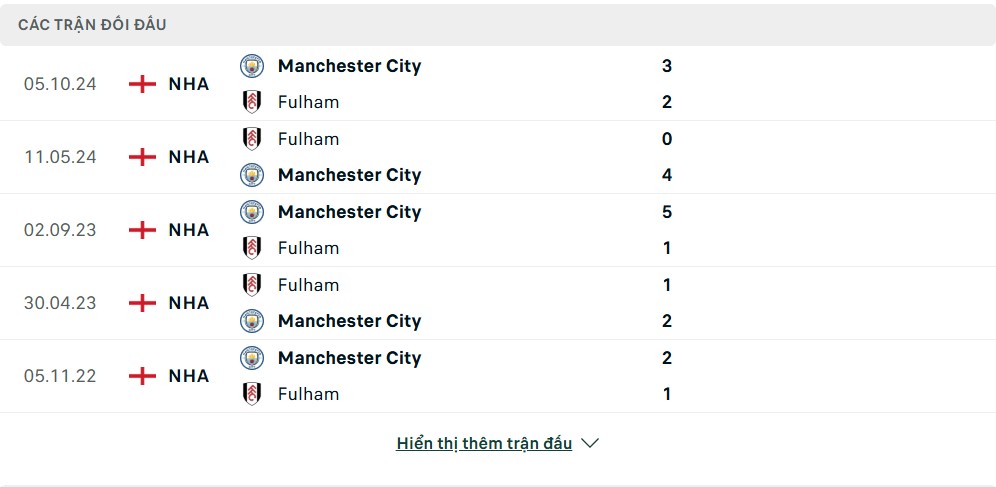Screen dimensions: 996x487
Task: Click Fulham crest in 05.10.24 match
Action: [x=252, y=102]
